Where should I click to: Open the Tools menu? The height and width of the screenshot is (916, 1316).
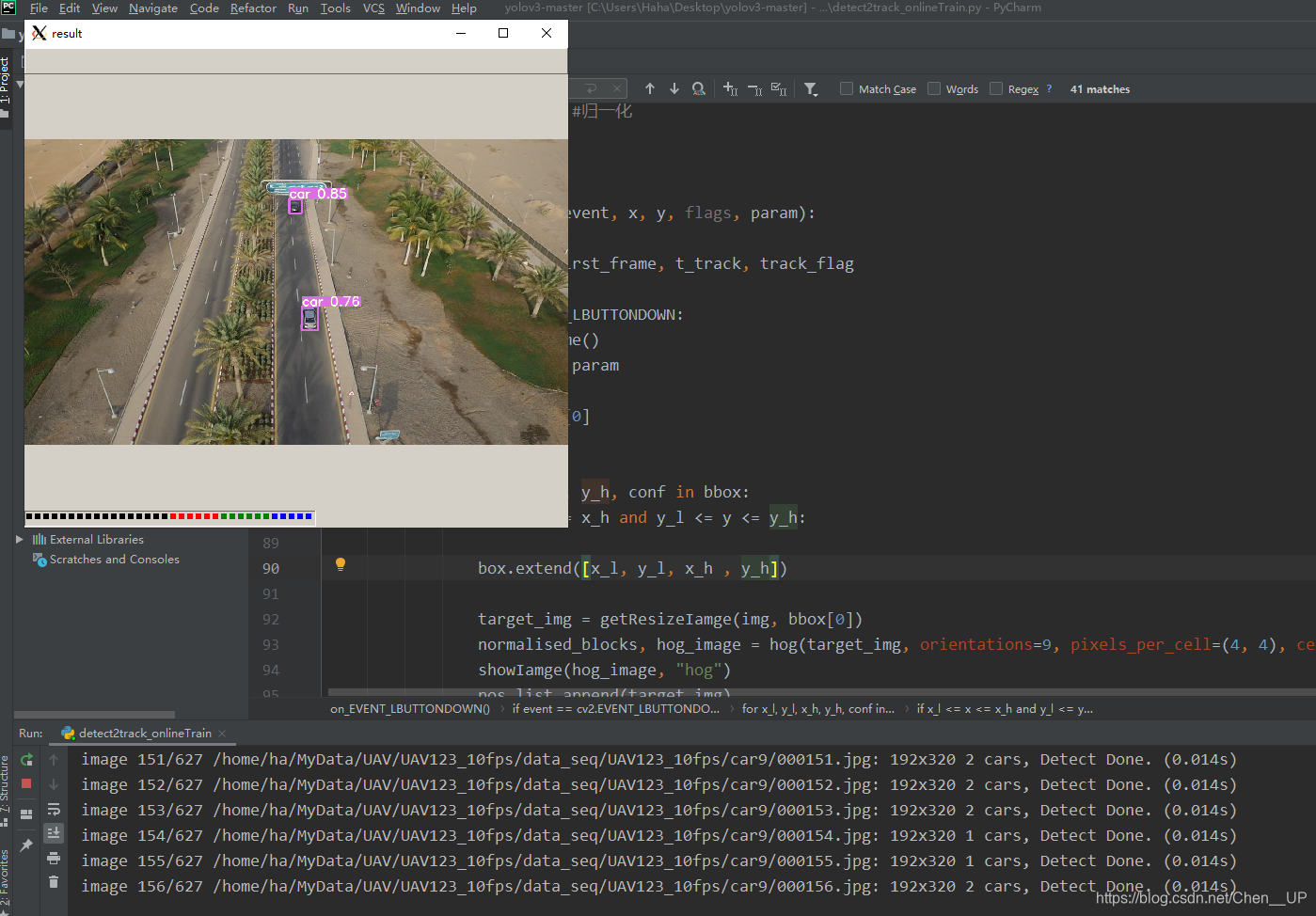[x=335, y=8]
